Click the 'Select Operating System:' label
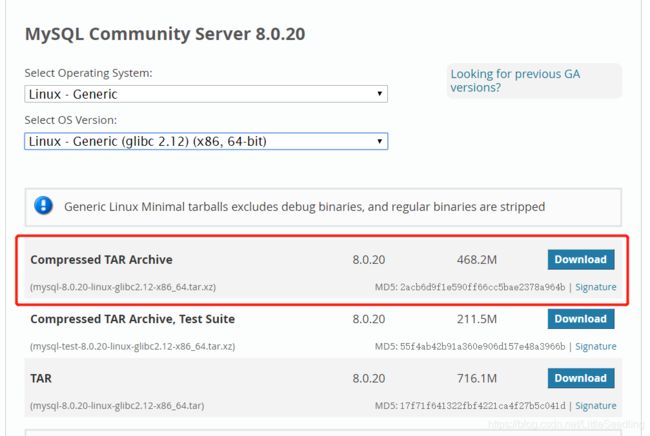Image resolution: width=650 pixels, height=436 pixels. pos(88,73)
